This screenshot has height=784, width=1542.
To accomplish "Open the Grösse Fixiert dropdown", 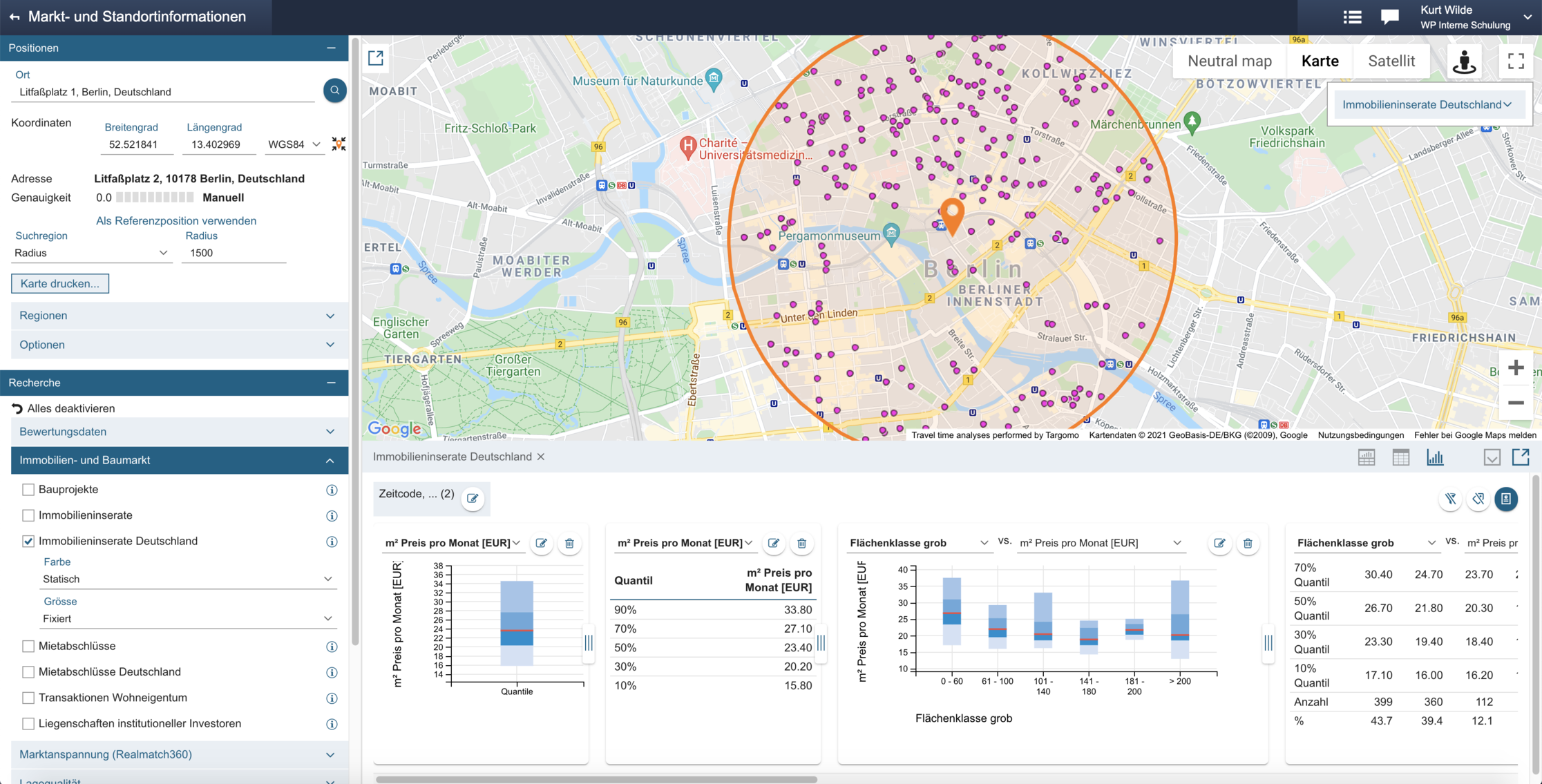I will click(x=188, y=619).
